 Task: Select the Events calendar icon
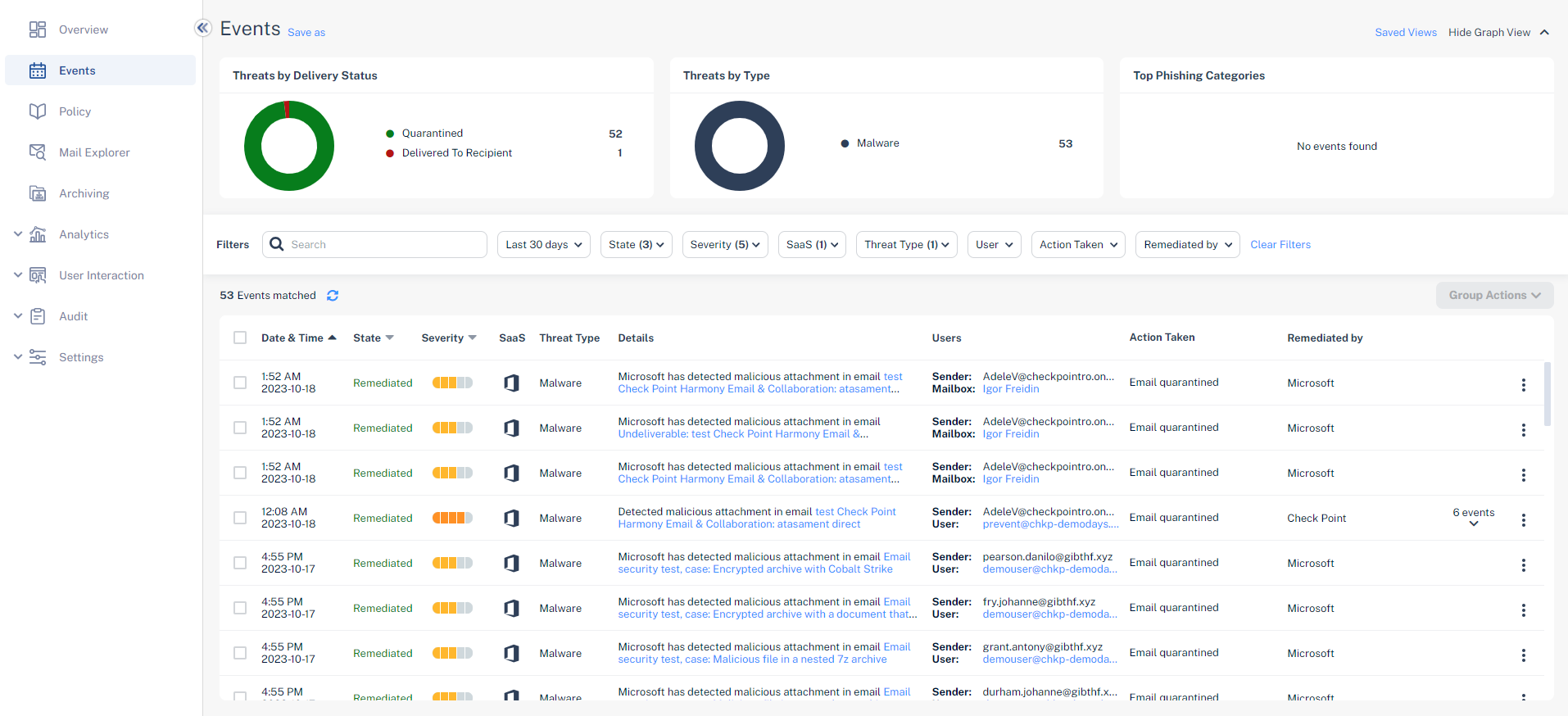coord(38,70)
